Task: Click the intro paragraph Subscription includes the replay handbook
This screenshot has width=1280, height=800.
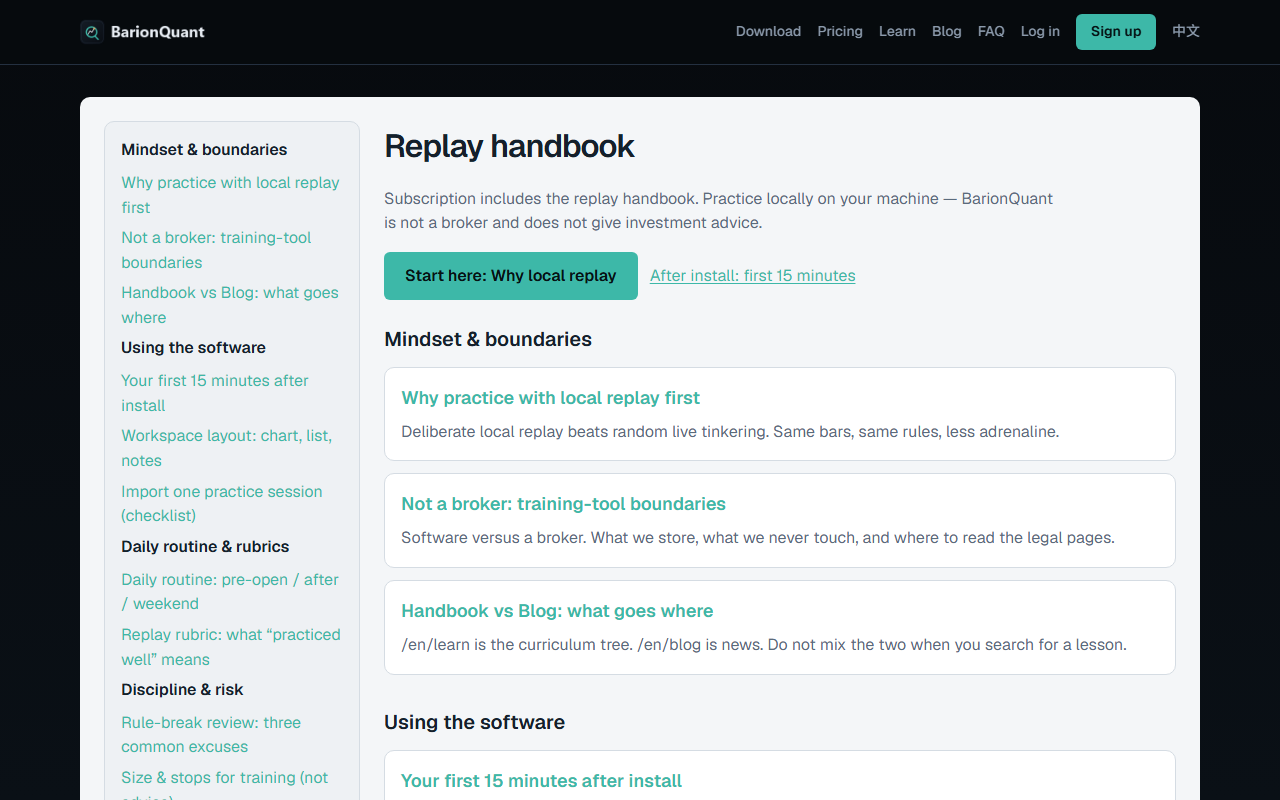Action: [x=718, y=211]
